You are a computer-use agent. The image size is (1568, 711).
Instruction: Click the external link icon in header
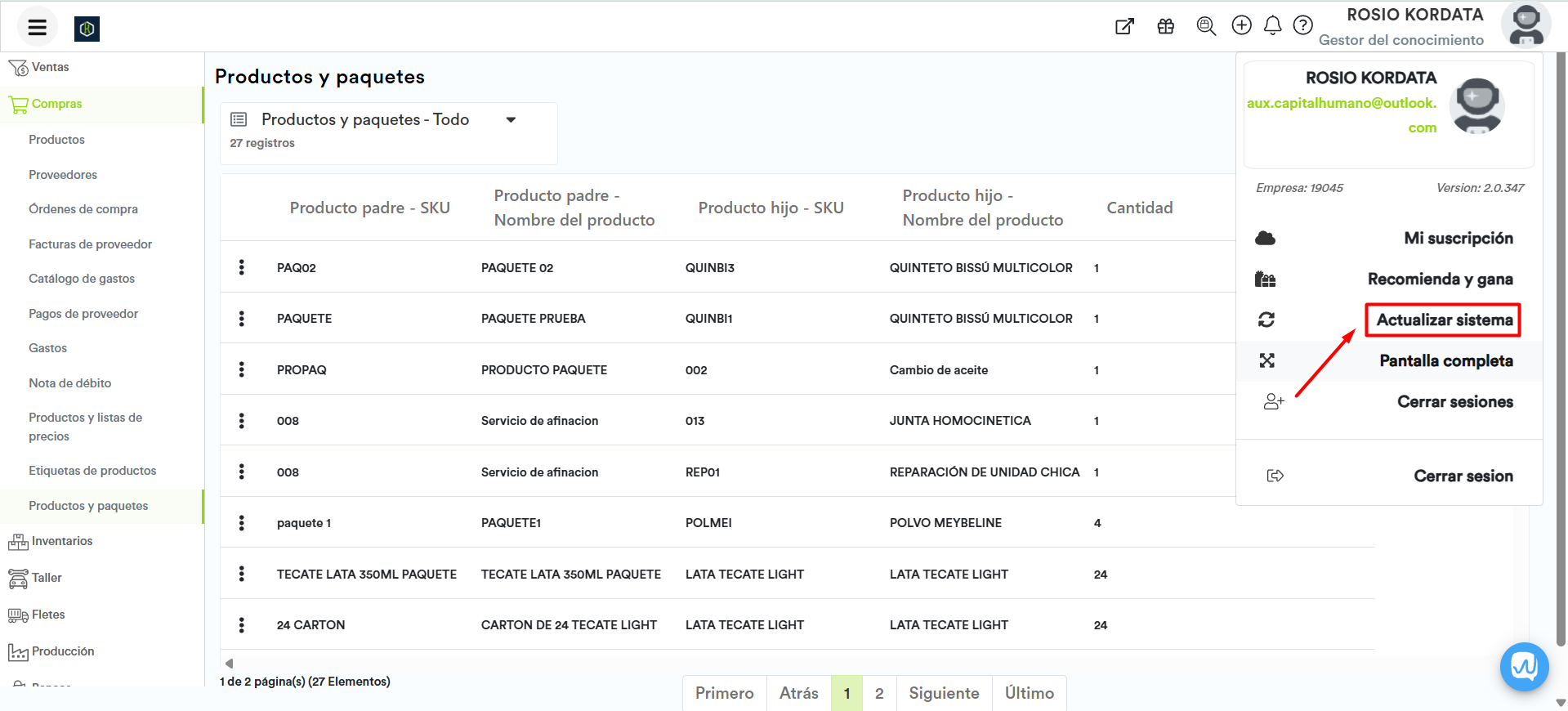point(1124,26)
